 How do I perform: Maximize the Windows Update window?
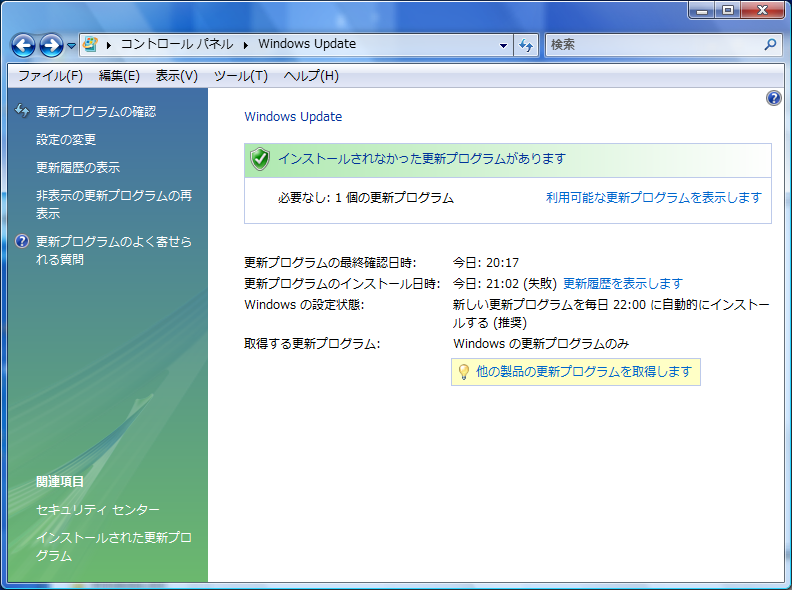click(x=727, y=10)
